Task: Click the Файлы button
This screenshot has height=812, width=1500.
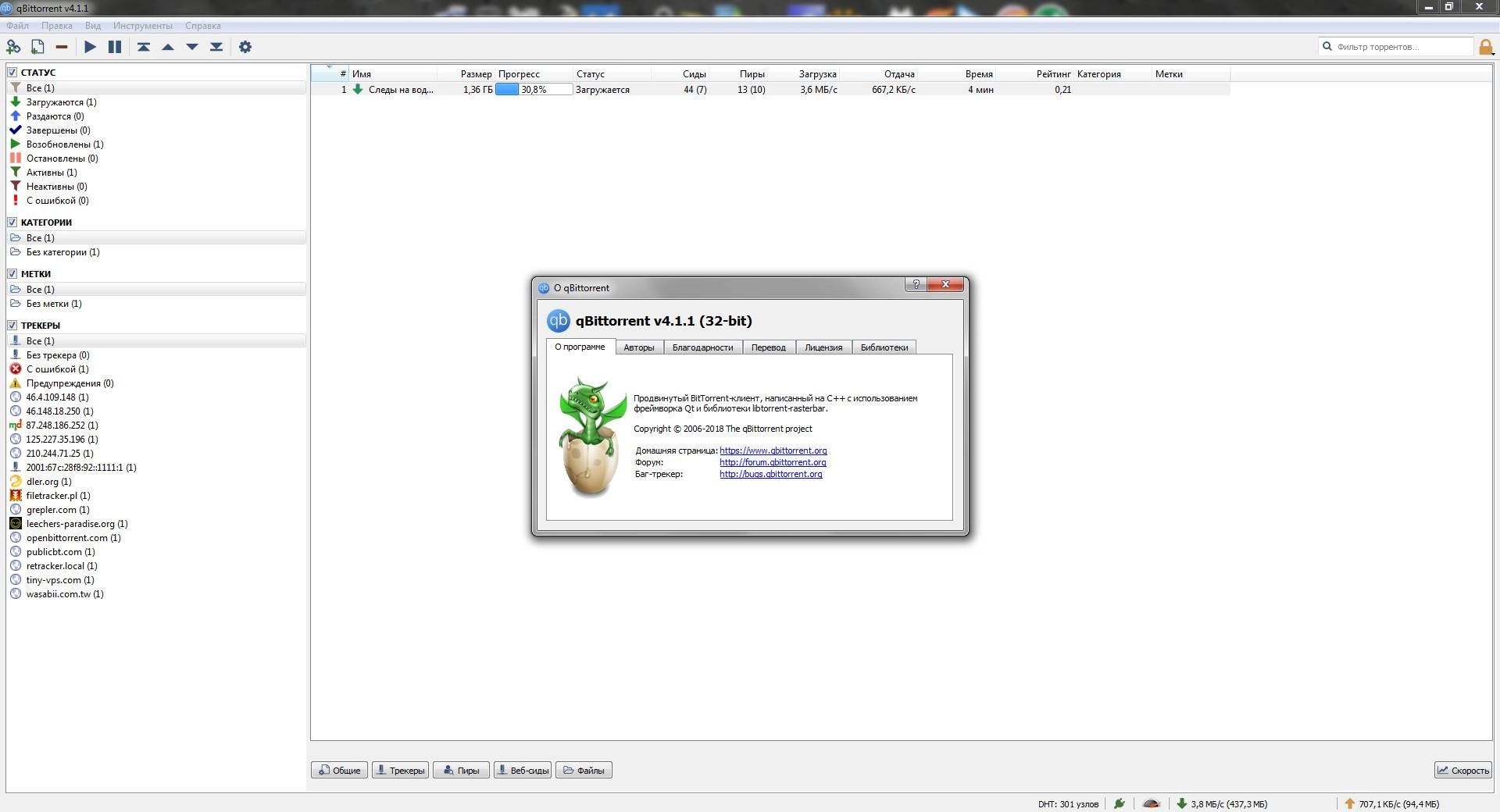Action: [x=584, y=770]
